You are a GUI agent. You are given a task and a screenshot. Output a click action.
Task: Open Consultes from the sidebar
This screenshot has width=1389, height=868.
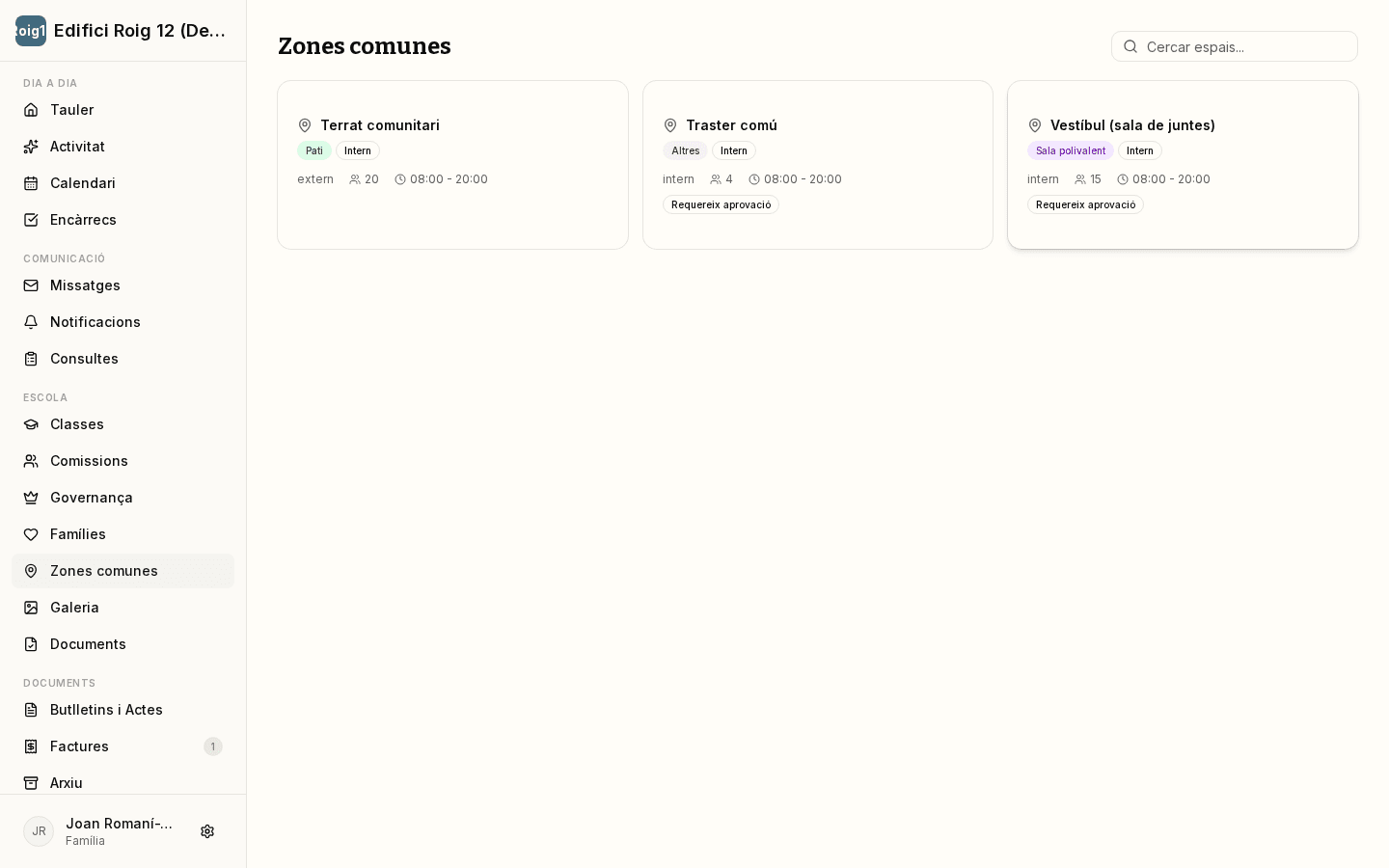pos(123,359)
